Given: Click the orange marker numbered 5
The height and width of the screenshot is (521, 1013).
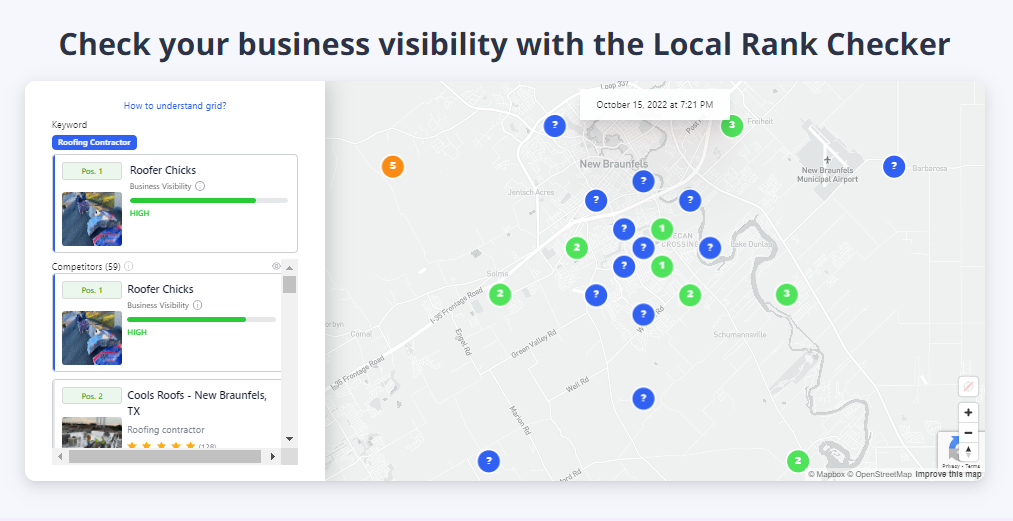Looking at the screenshot, I should click(x=393, y=167).
